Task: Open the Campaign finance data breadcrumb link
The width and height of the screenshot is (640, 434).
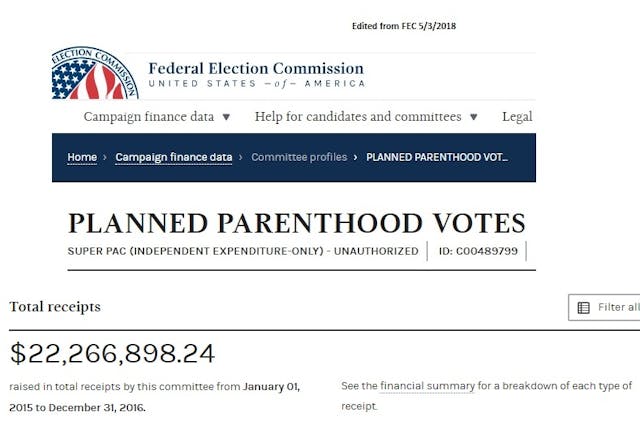Action: click(173, 158)
